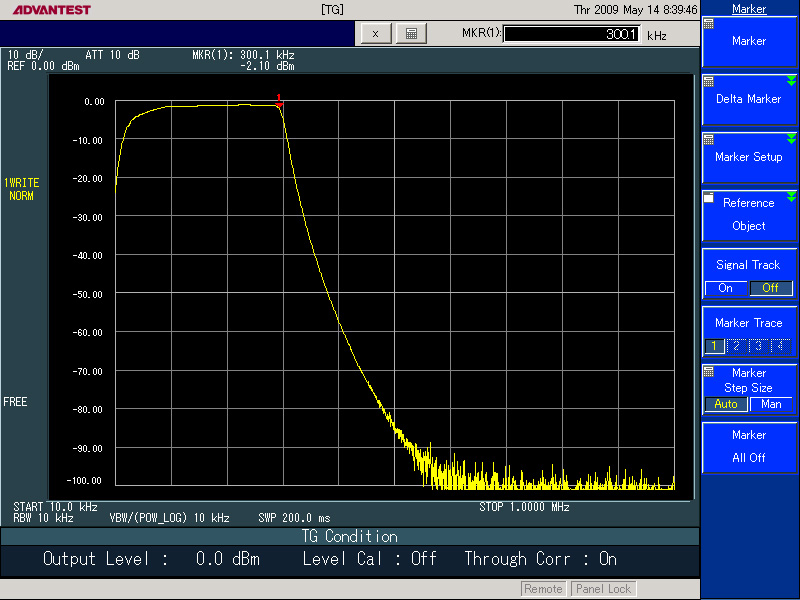Click the window icon on Reference Object

tap(709, 198)
